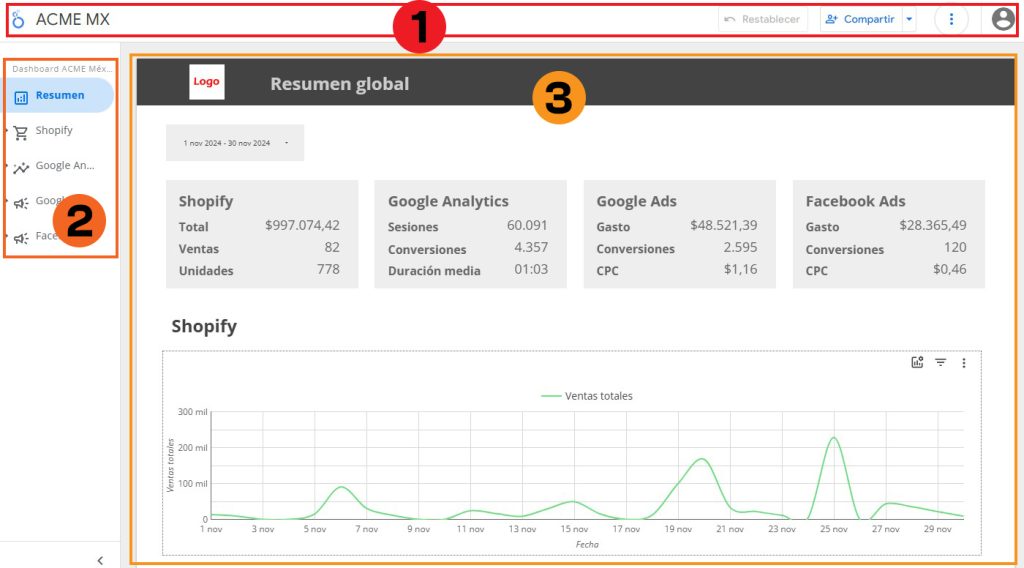This screenshot has width=1024, height=568.
Task: Click the Logo image in the report header
Action: [x=206, y=82]
